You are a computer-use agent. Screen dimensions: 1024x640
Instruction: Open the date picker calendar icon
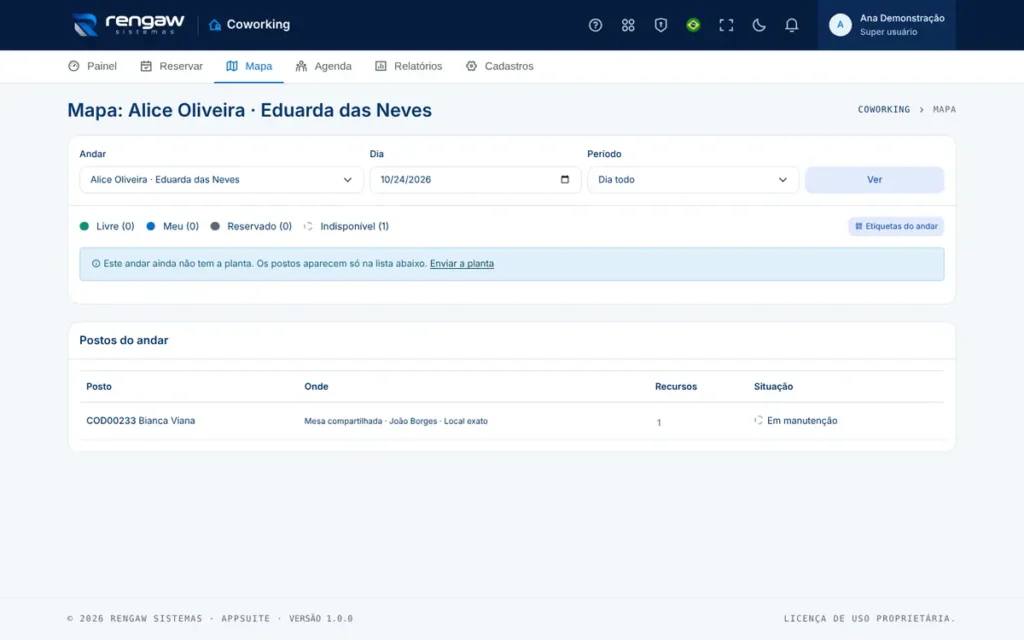click(565, 180)
